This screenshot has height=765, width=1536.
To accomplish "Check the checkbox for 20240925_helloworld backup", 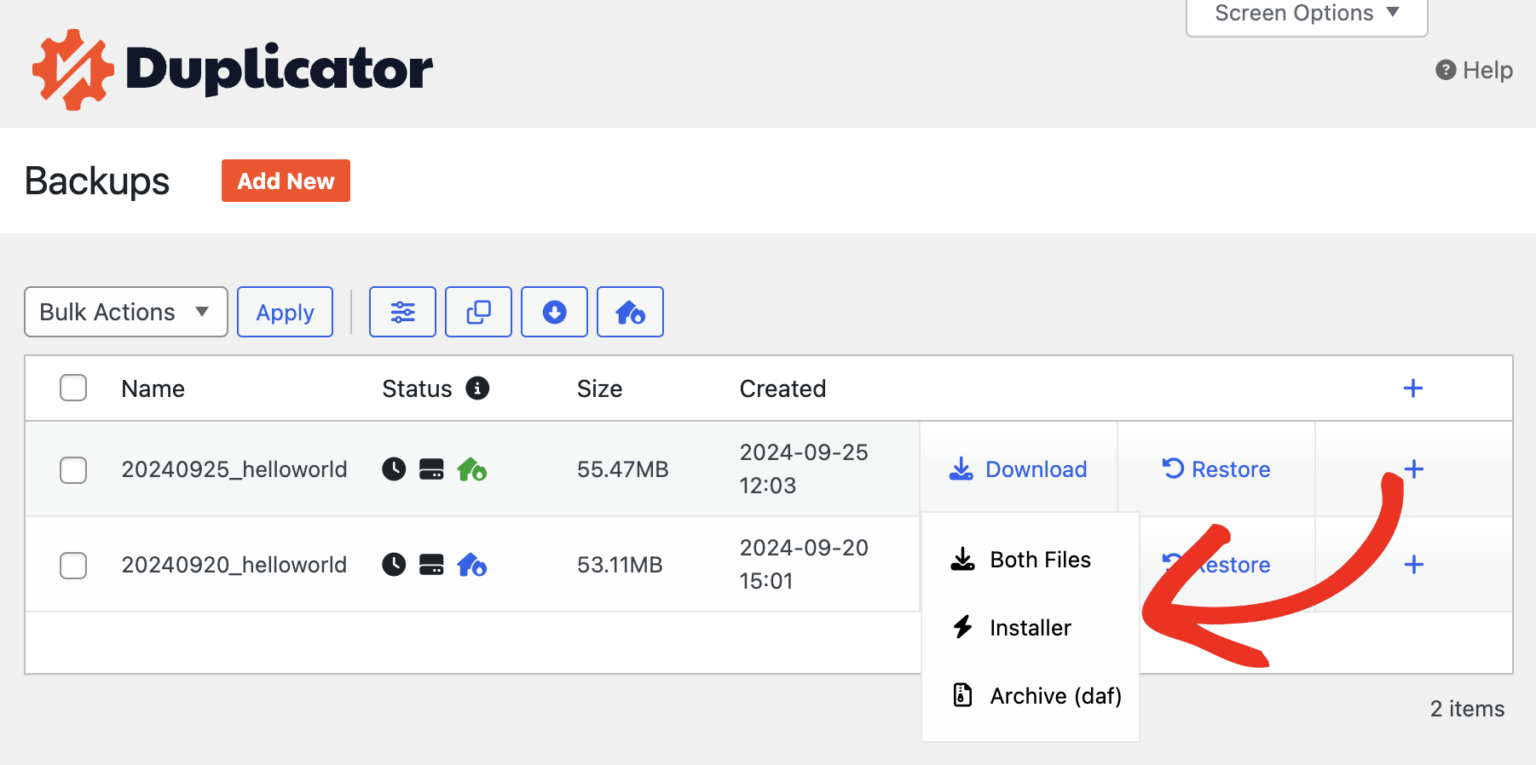I will click(73, 470).
